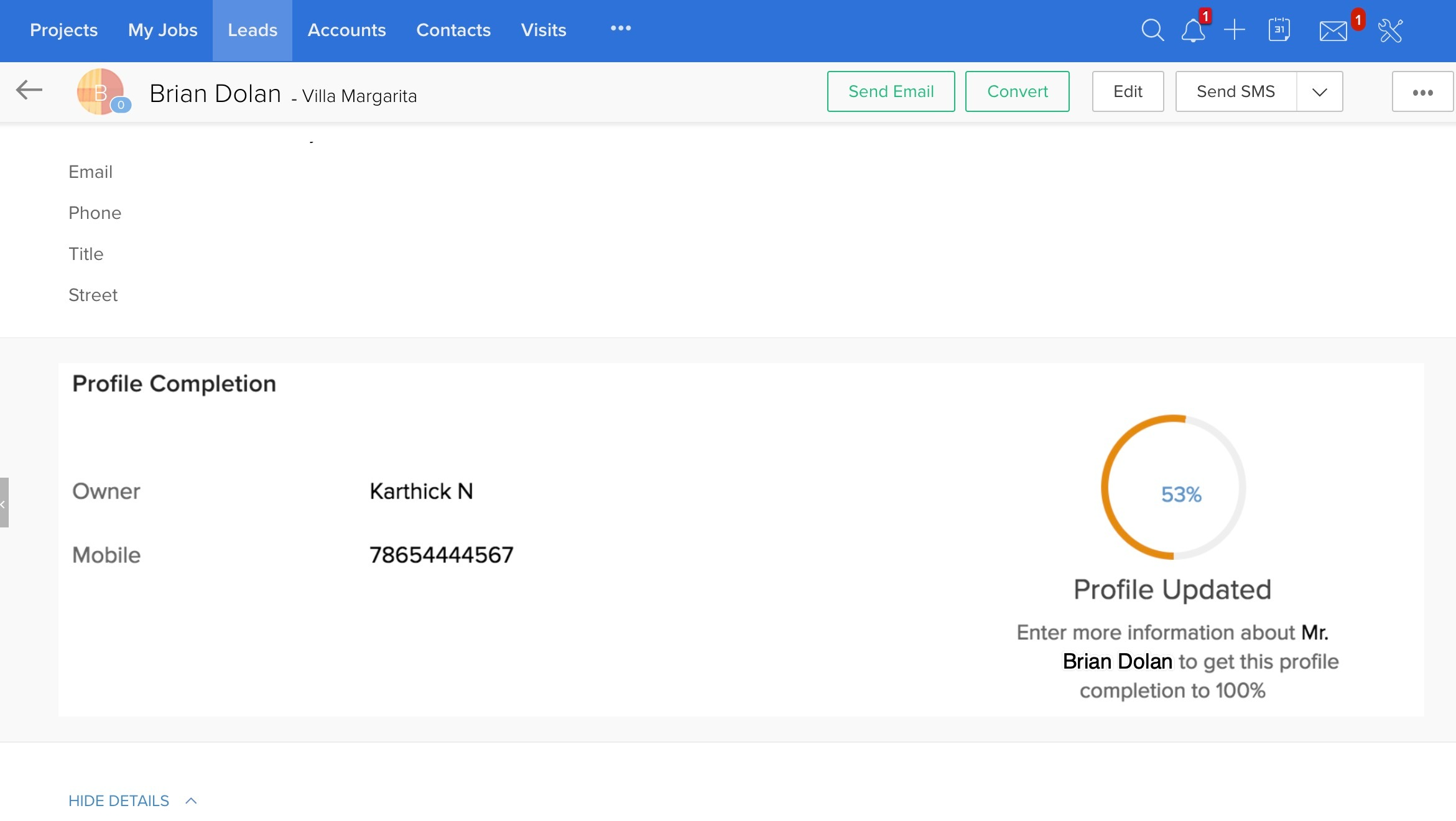Open the setup tools wrench icon
Viewport: 1456px width, 821px height.
(1390, 30)
